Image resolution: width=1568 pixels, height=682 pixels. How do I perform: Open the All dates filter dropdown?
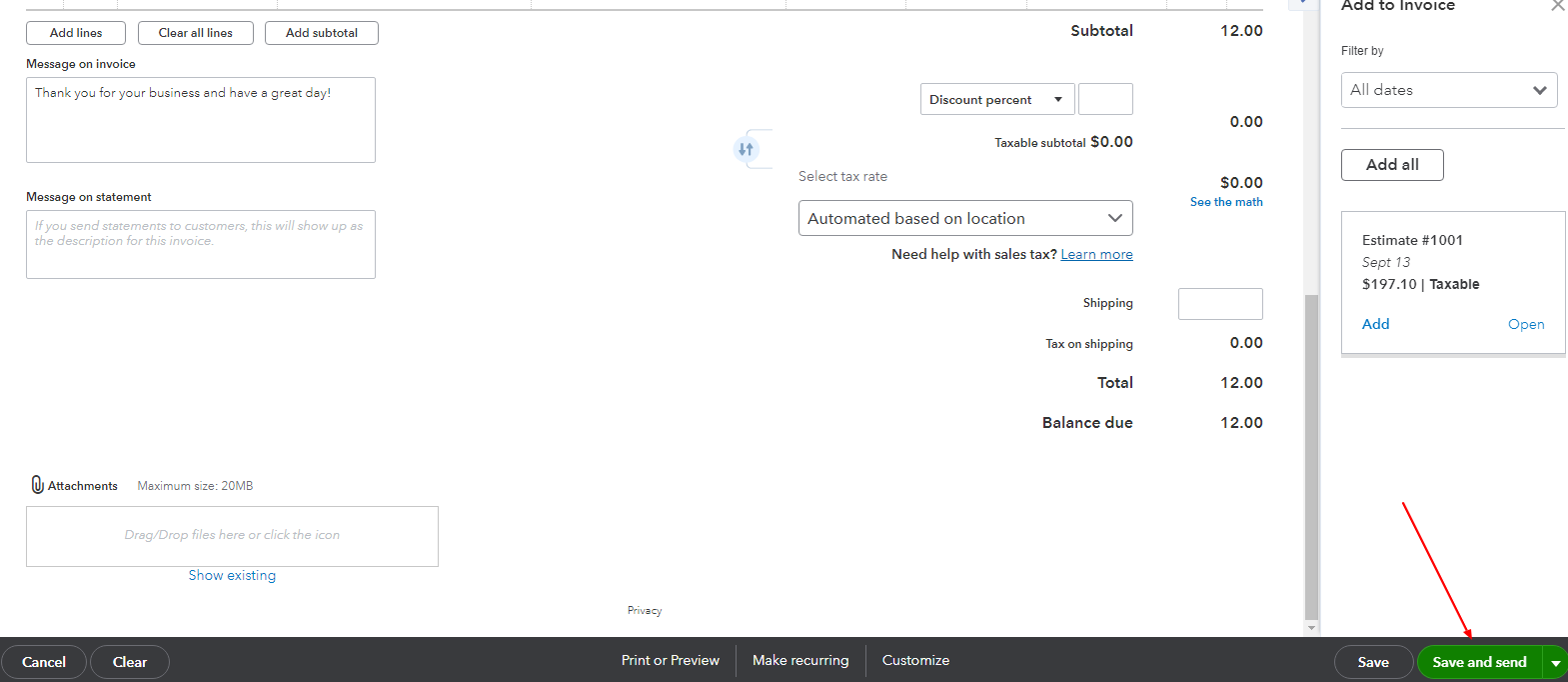1448,90
